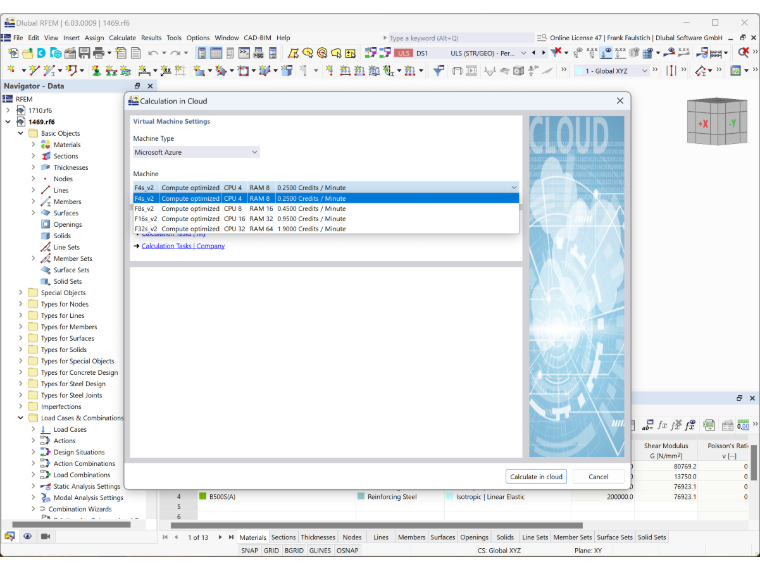Image resolution: width=760 pixels, height=570 pixels.
Task: Open Calculation Tasks | Company link
Action: click(x=183, y=246)
